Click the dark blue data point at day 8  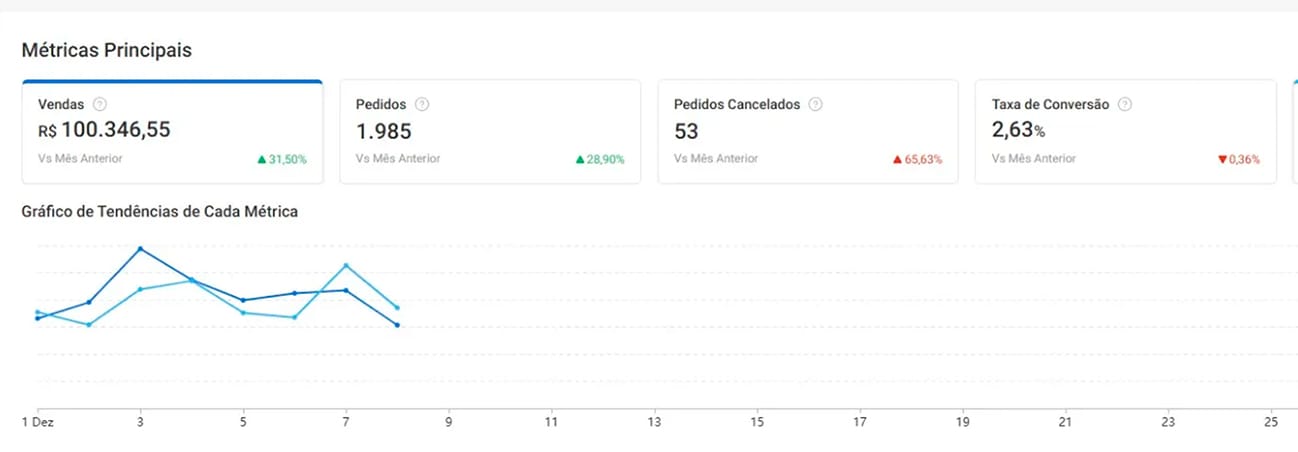(x=398, y=325)
